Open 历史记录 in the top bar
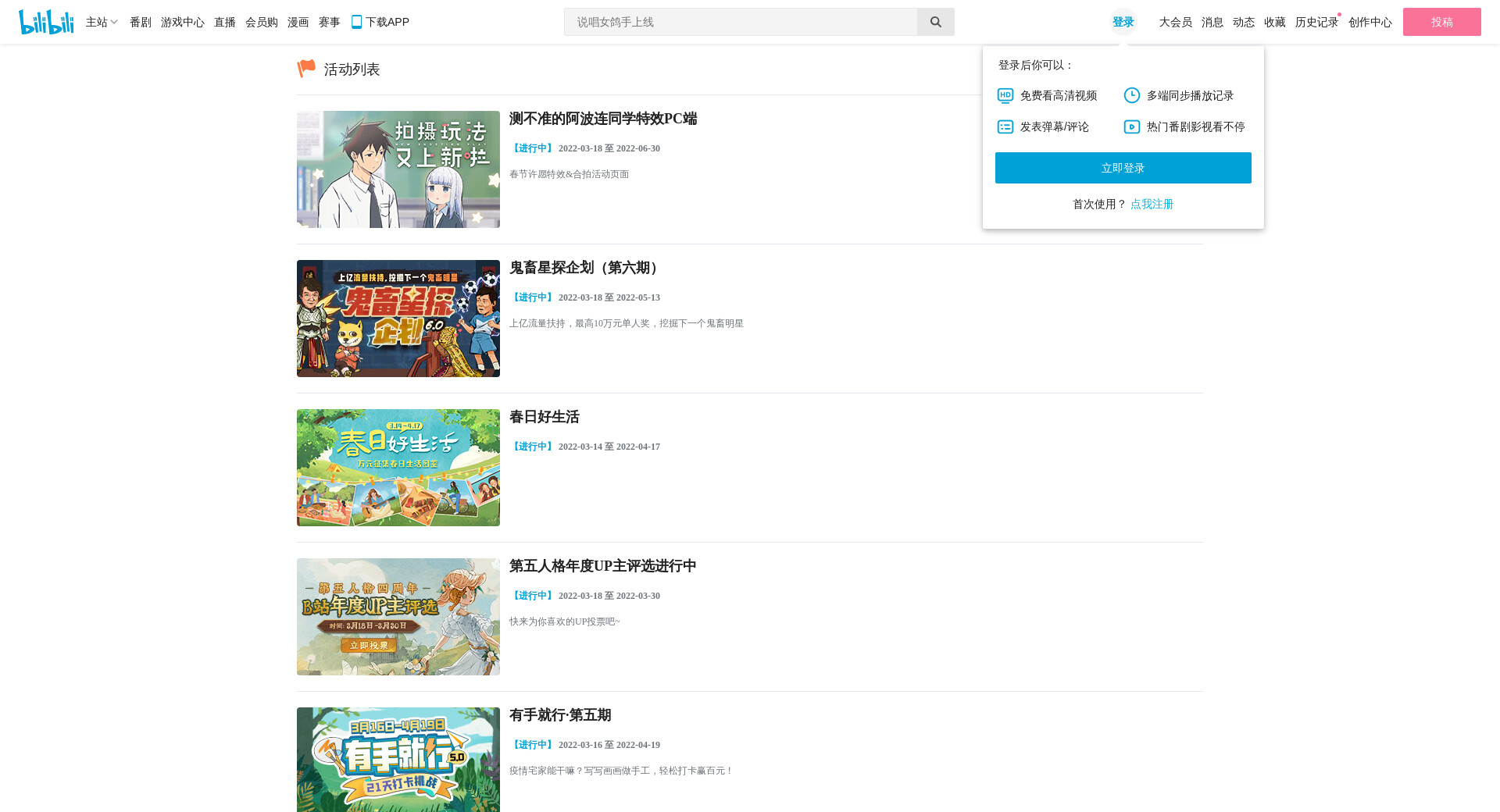The image size is (1500, 812). [1316, 22]
